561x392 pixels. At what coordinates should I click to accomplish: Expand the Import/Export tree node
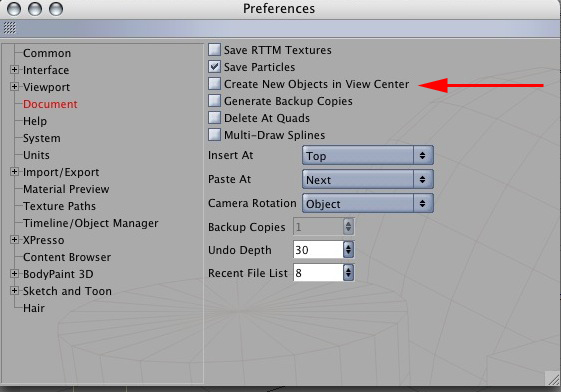click(14, 172)
